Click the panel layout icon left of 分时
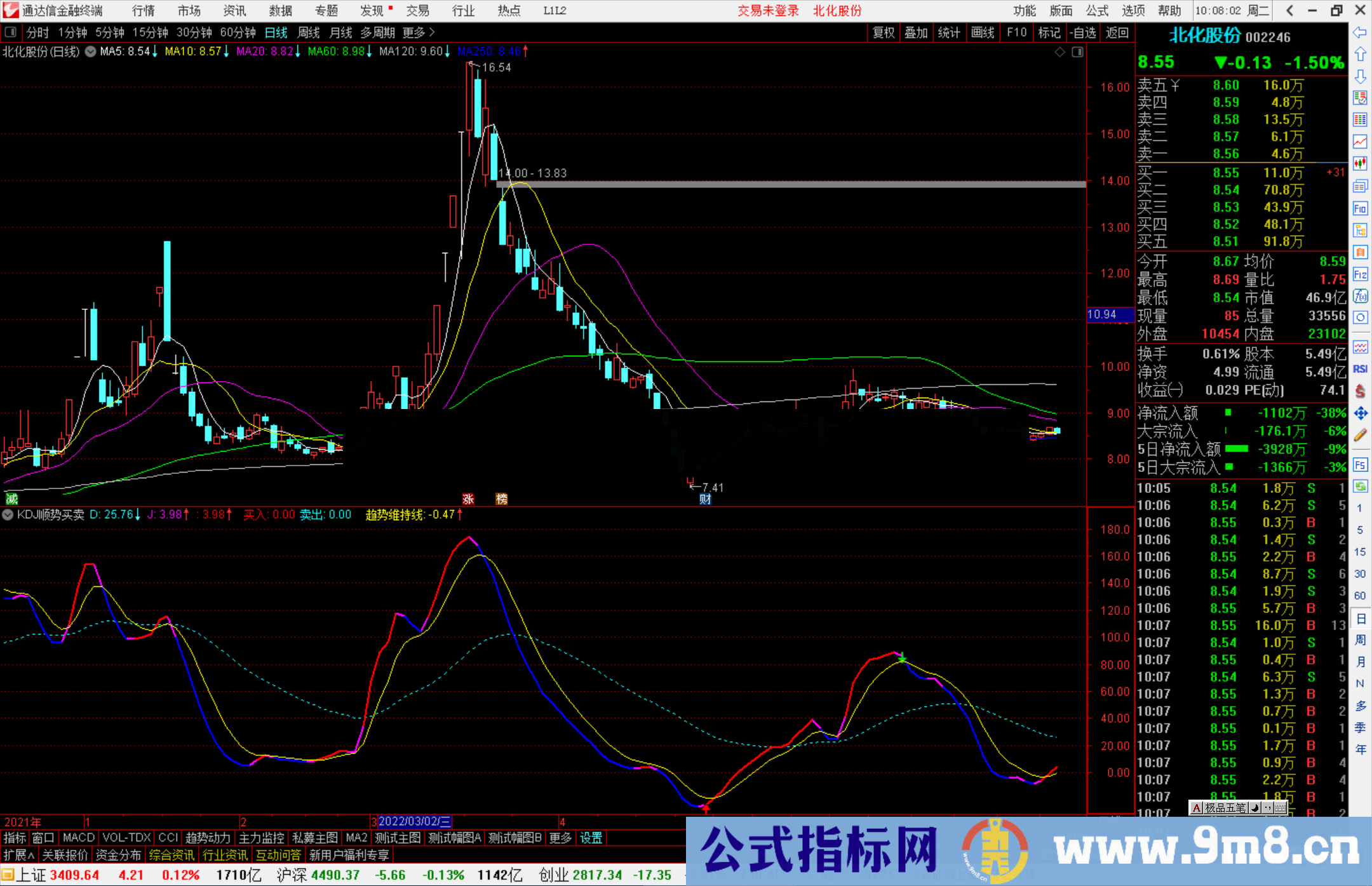The height and width of the screenshot is (886, 1372). pos(11,32)
